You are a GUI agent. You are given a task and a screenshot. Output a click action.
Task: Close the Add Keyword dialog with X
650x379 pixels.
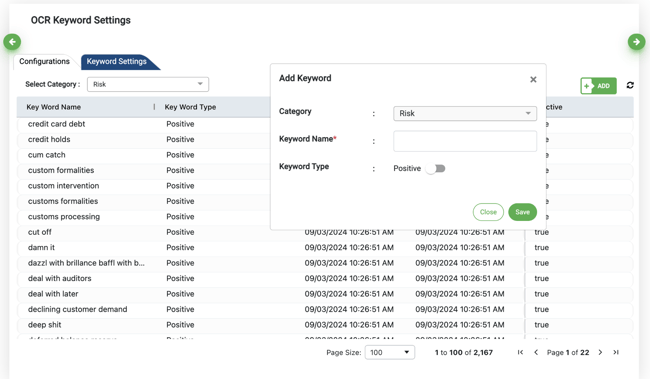click(533, 80)
